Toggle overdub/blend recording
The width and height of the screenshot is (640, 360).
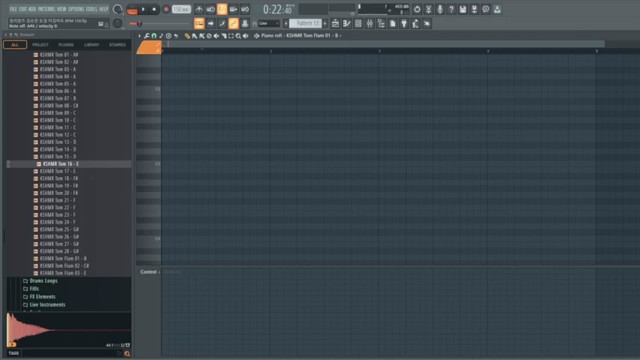click(233, 9)
